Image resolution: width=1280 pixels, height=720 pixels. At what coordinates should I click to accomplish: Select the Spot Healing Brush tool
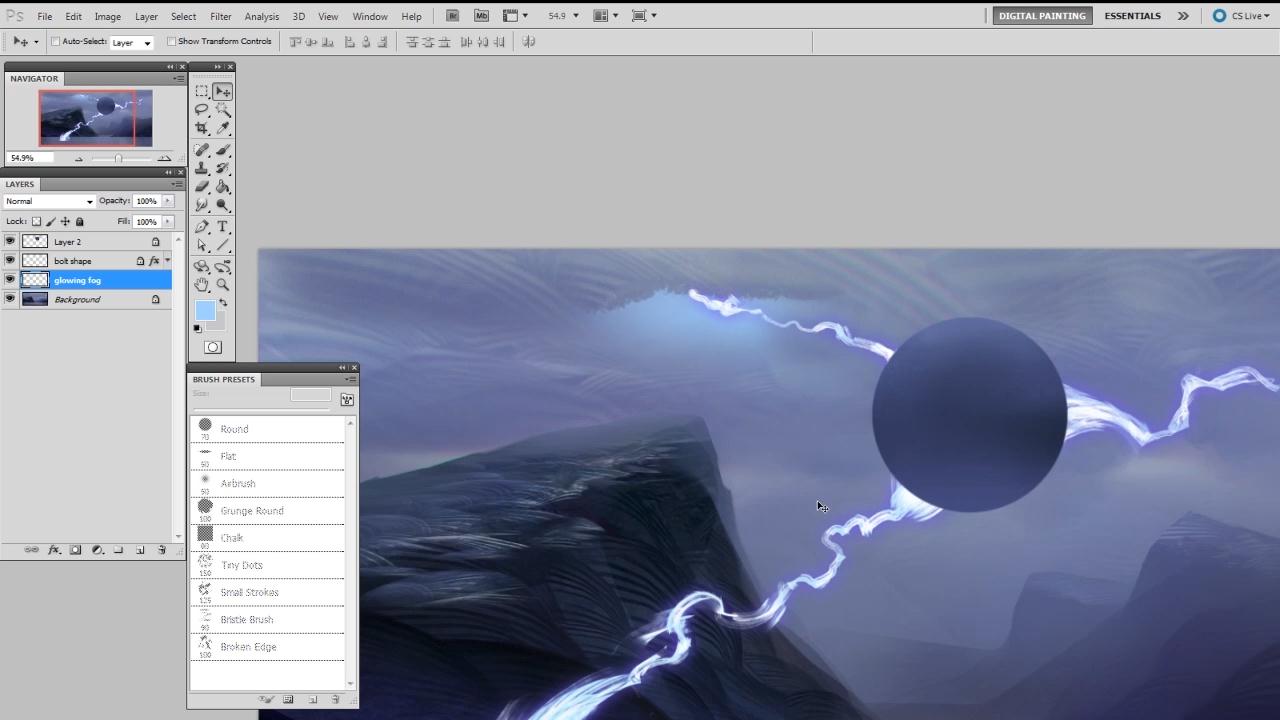202,150
